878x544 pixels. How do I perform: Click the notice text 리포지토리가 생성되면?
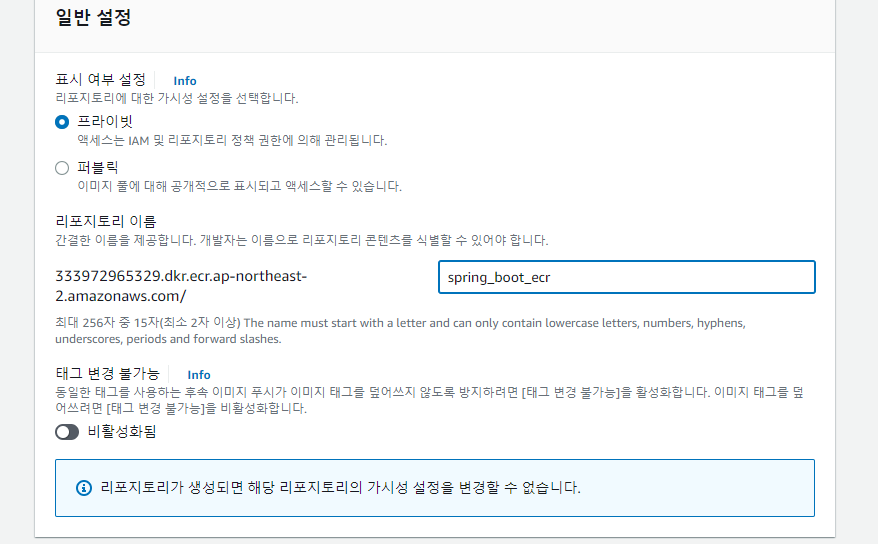click(340, 487)
